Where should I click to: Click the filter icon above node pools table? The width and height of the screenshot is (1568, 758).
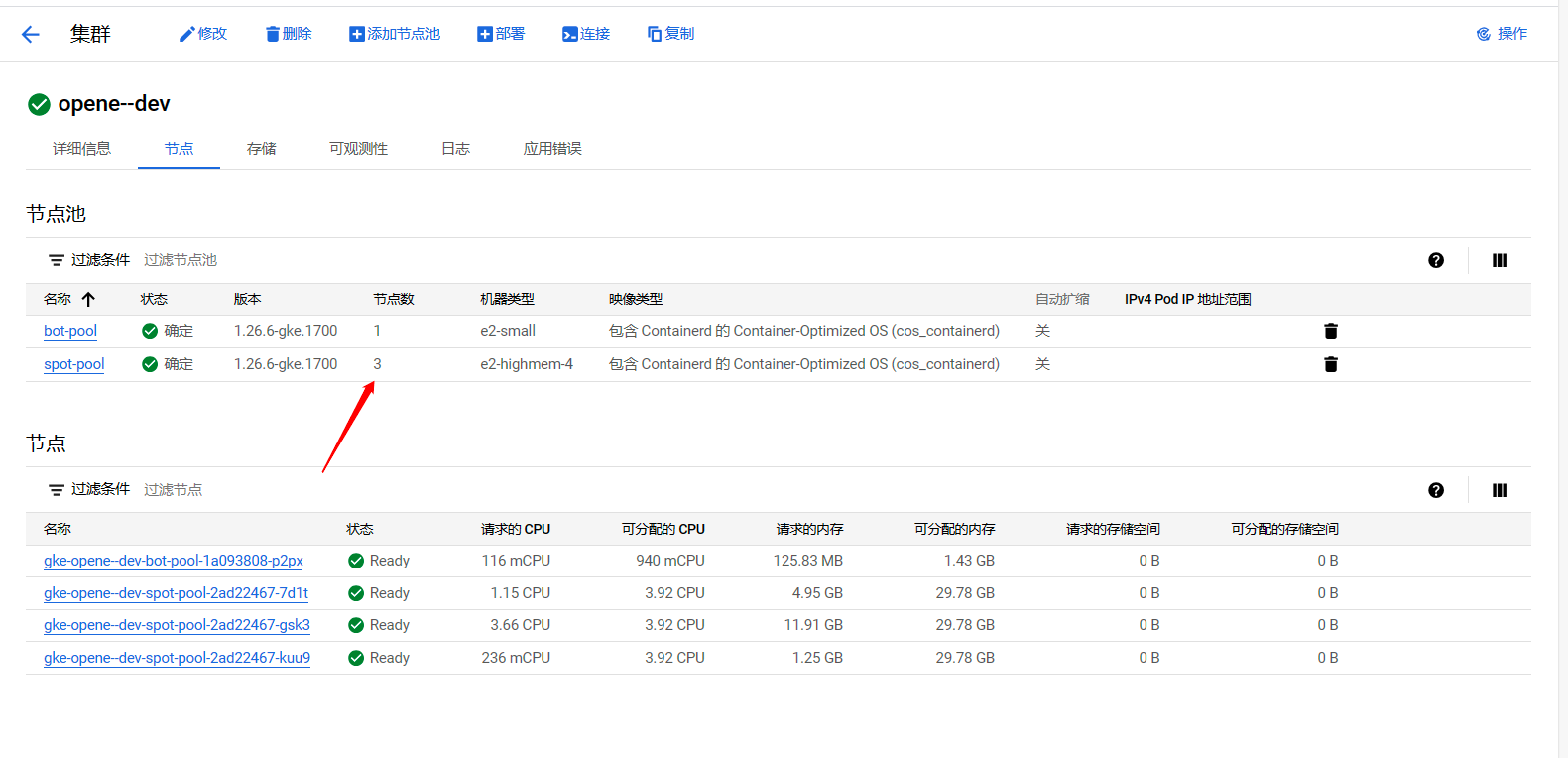click(x=57, y=260)
